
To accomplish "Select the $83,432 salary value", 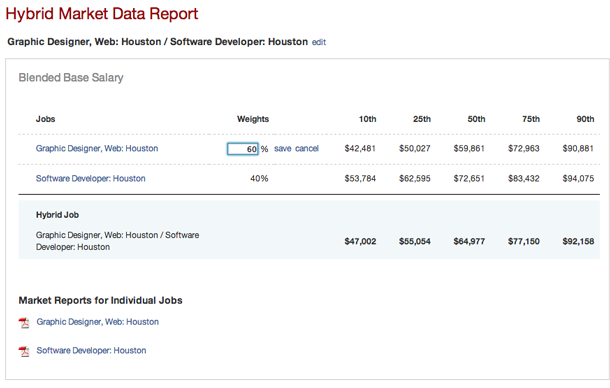I will 523,178.
